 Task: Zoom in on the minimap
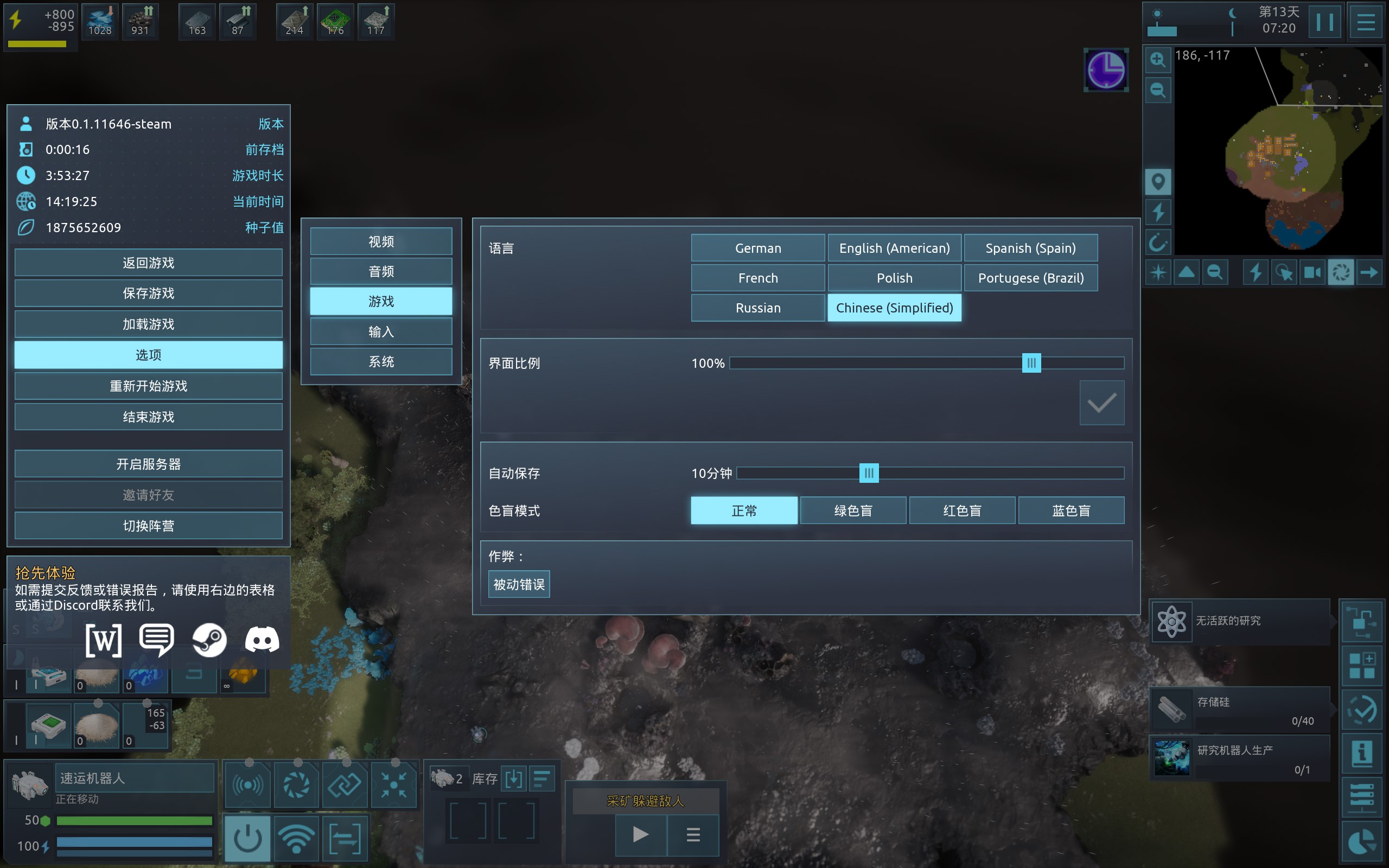point(1158,60)
